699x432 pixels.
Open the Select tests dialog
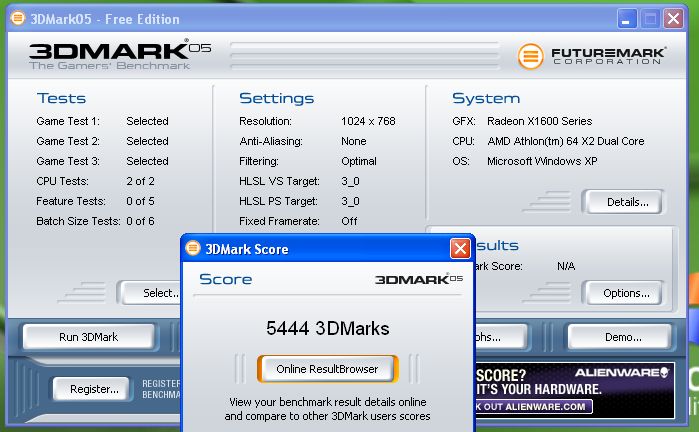(x=150, y=293)
